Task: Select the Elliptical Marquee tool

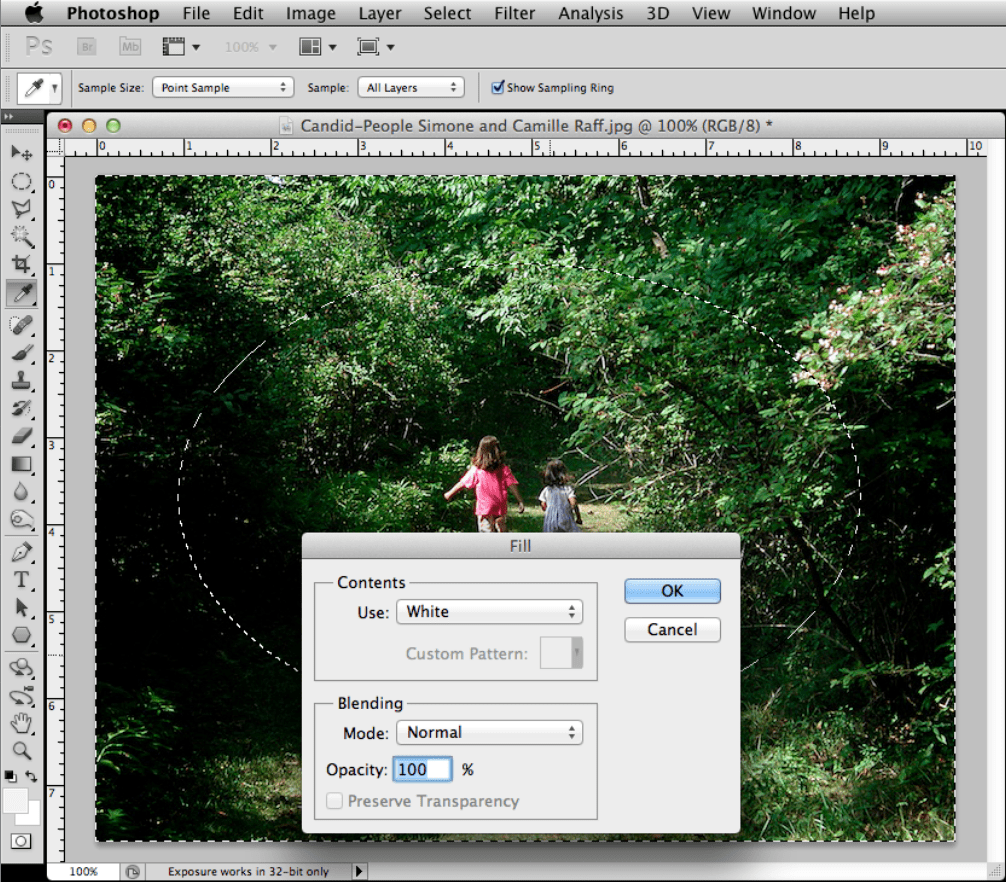Action: (21, 182)
